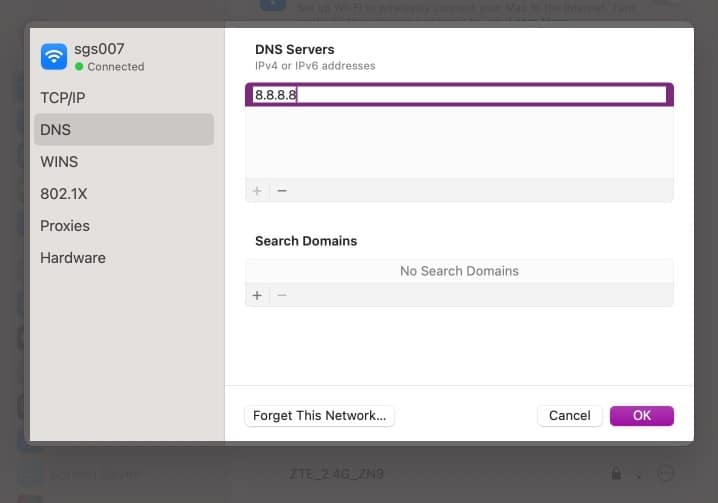718x503 pixels.
Task: Click the No Search Domains placeholder
Action: (x=459, y=271)
